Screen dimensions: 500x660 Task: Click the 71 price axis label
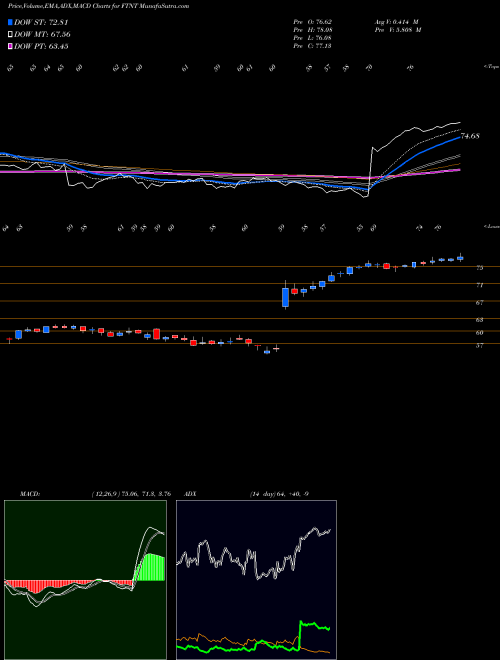[x=479, y=285]
